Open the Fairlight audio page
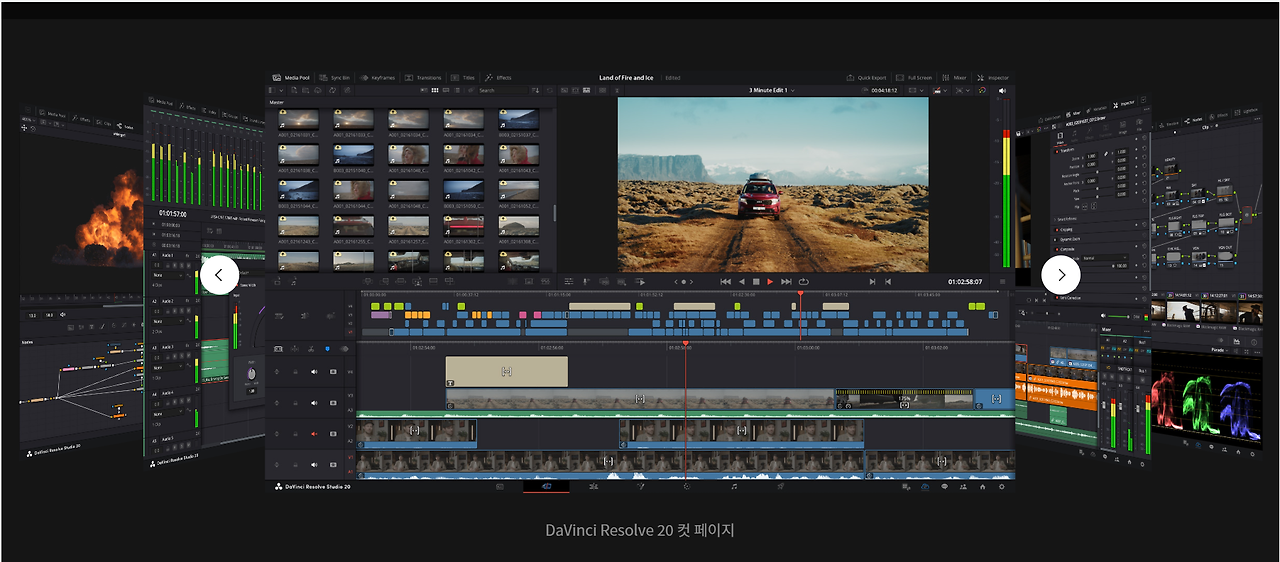 734,487
